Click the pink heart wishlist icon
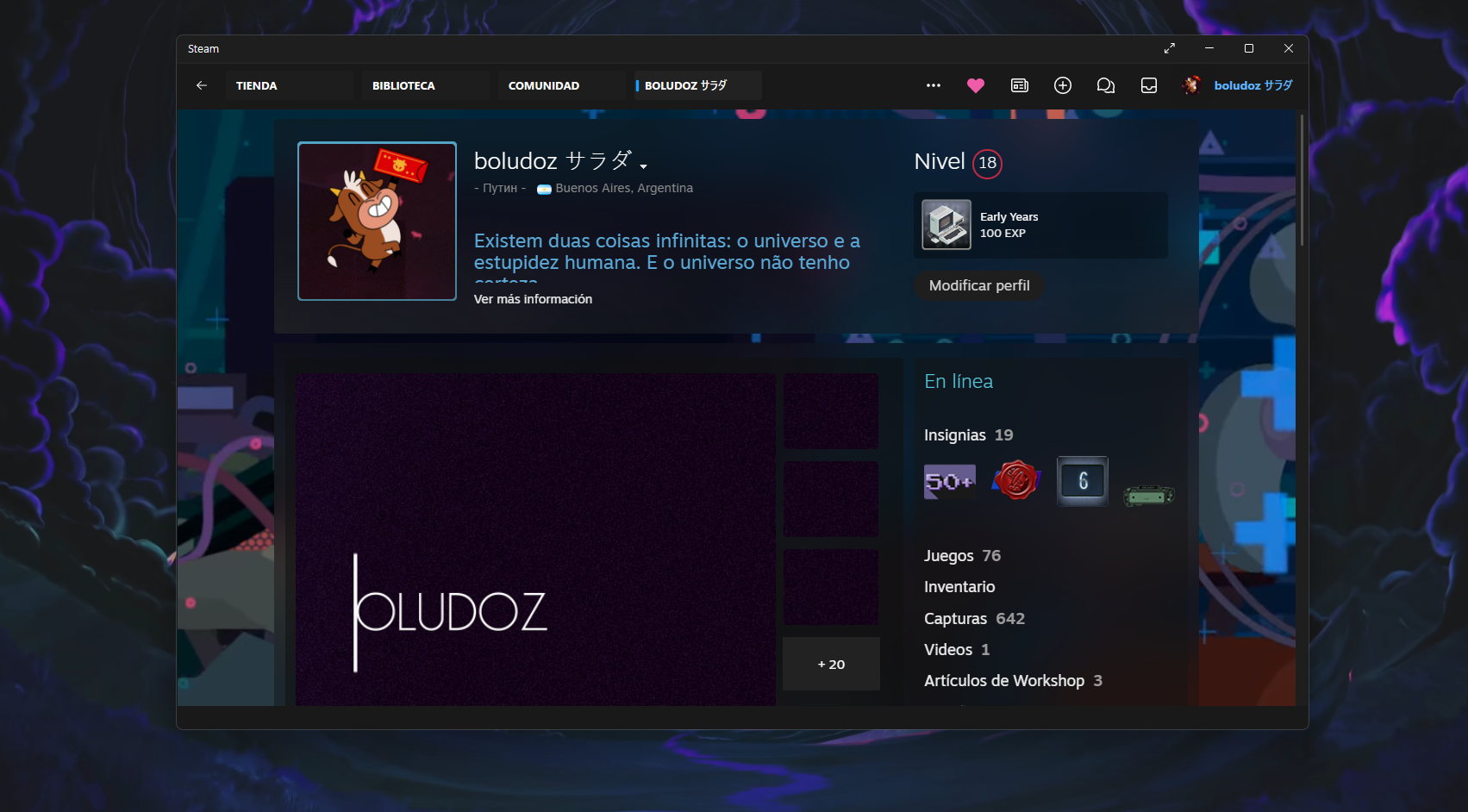 [976, 85]
